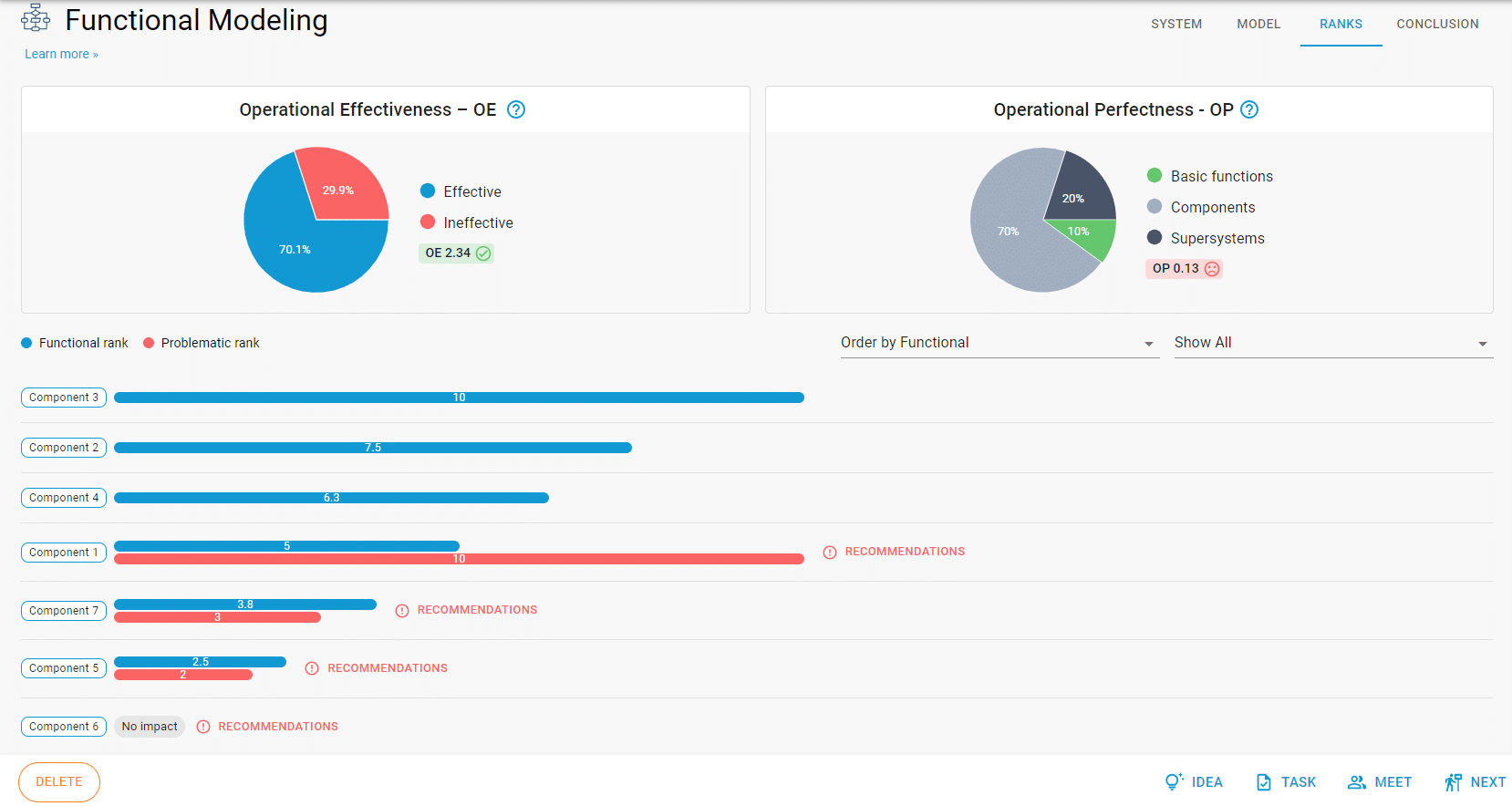
Task: Click warning icon beside Component 1 recommendations
Action: [830, 553]
